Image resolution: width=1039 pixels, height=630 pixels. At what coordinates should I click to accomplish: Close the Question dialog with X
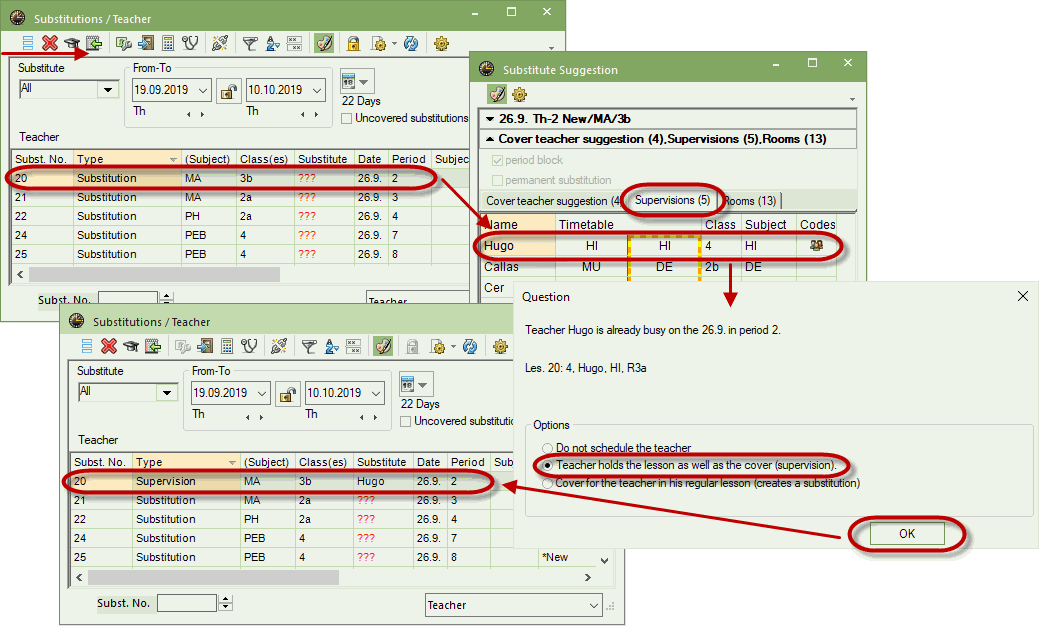pos(1023,297)
